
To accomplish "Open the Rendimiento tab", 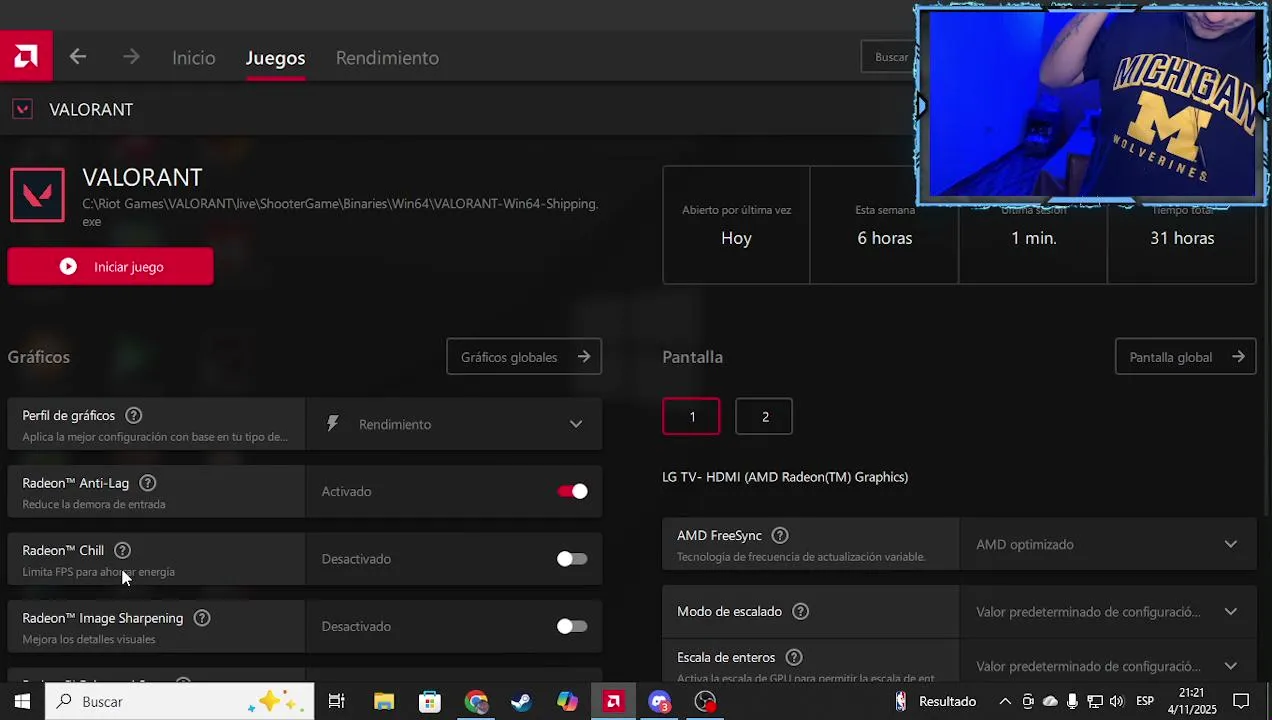I will pyautogui.click(x=387, y=58).
